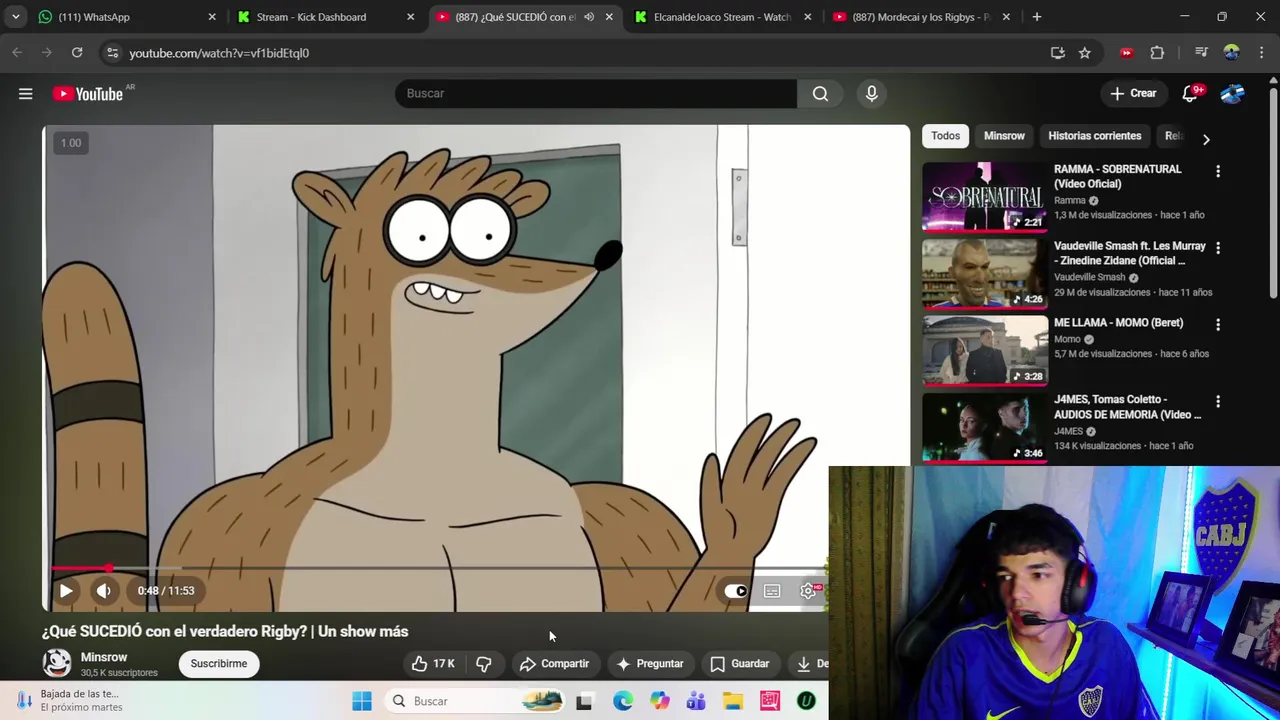Open the SOBRENATURAL video thumbnail
The width and height of the screenshot is (1280, 720).
click(985, 196)
